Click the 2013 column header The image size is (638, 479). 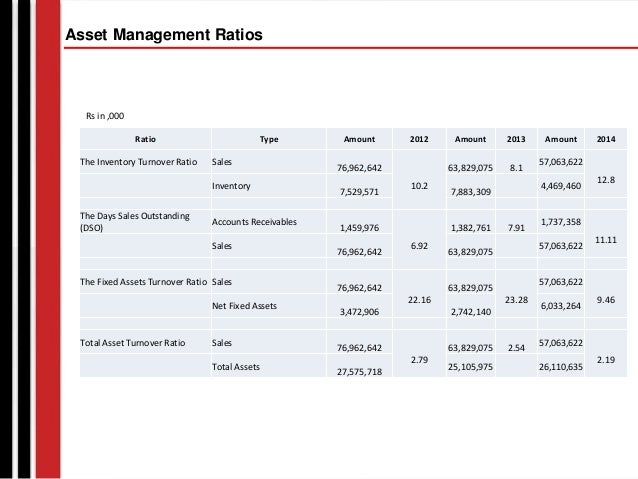click(x=516, y=139)
